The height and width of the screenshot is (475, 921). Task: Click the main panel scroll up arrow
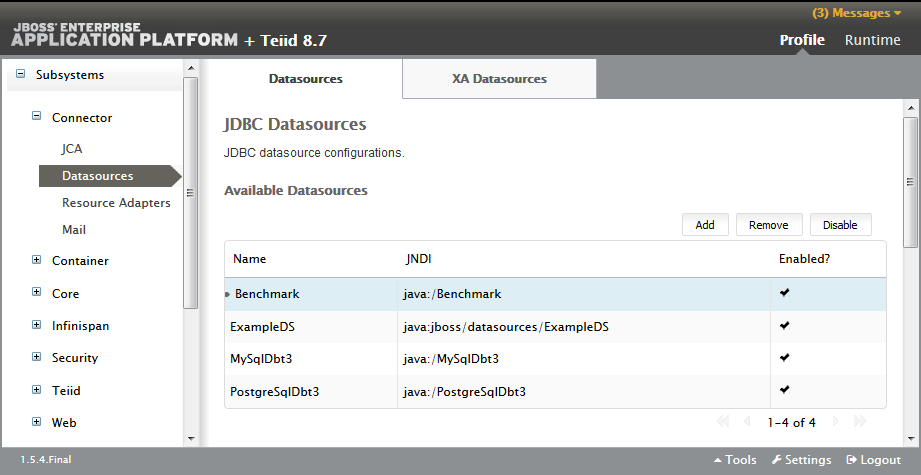[910, 108]
